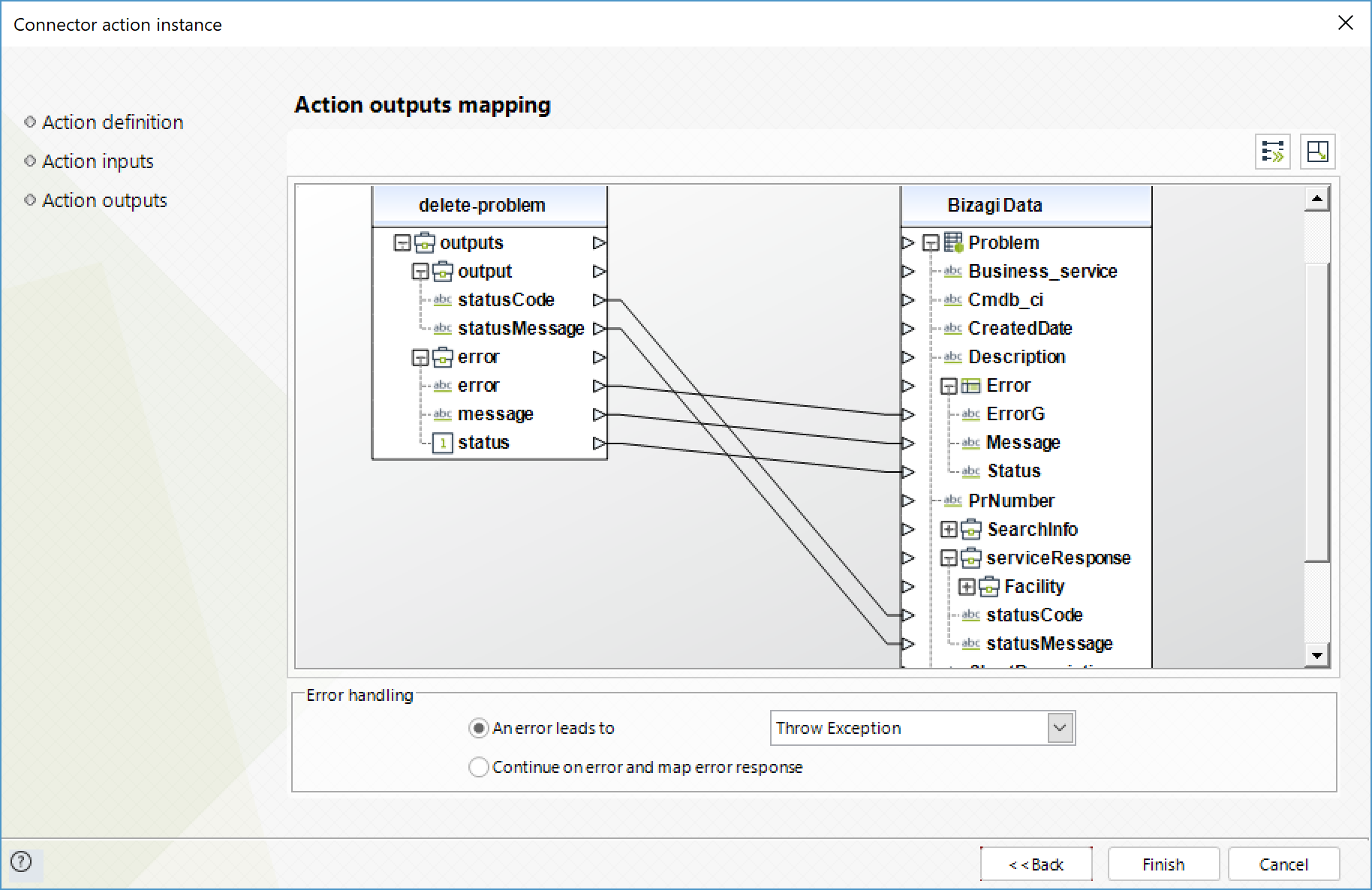
Task: Click the vertical scrollbar thumb in mapping
Action: [1317, 413]
